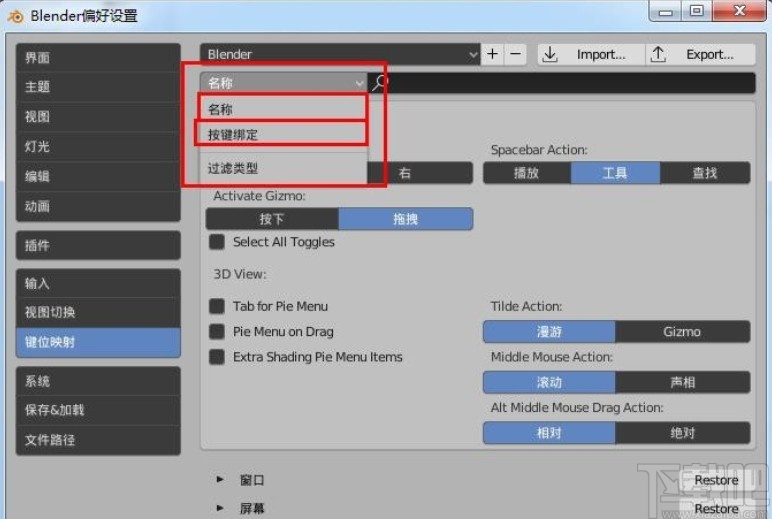Click the magnifier search icon

coord(380,83)
